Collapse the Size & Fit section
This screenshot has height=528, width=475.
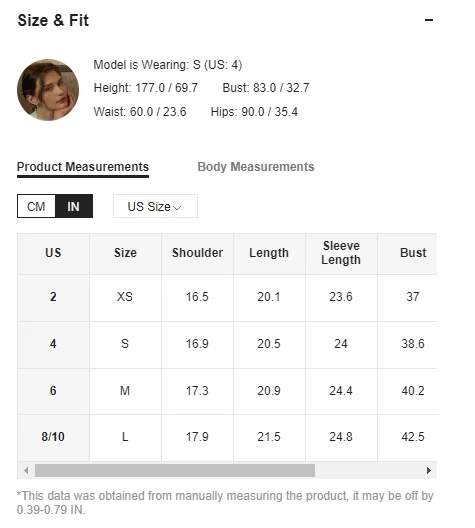(429, 20)
